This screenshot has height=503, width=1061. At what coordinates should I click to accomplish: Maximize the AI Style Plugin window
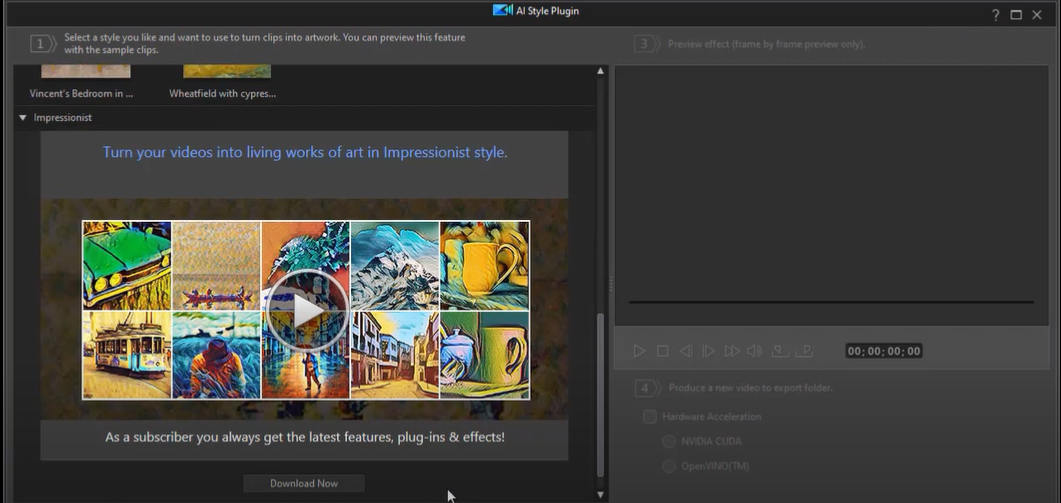click(1016, 15)
